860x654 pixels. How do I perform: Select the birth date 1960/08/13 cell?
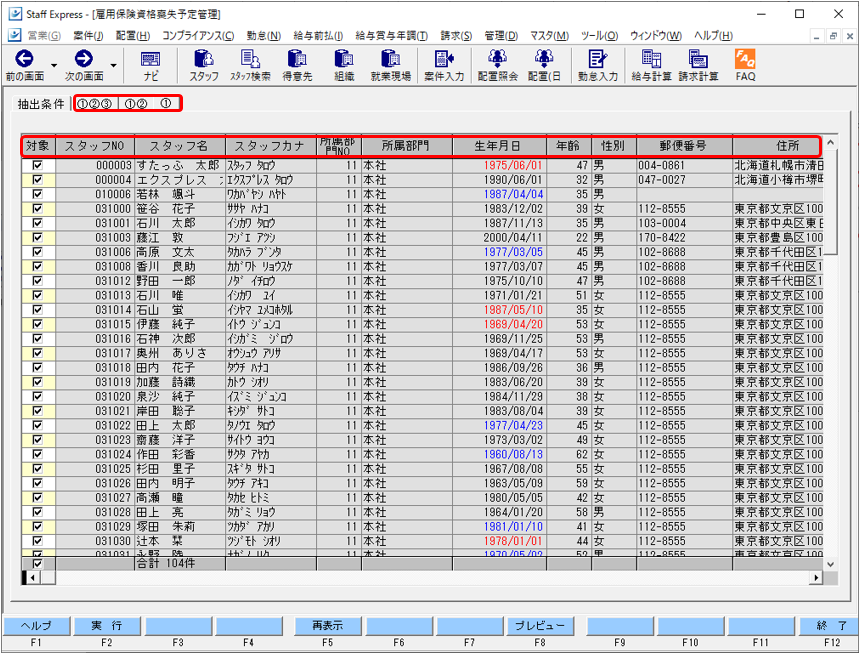tap(499, 454)
